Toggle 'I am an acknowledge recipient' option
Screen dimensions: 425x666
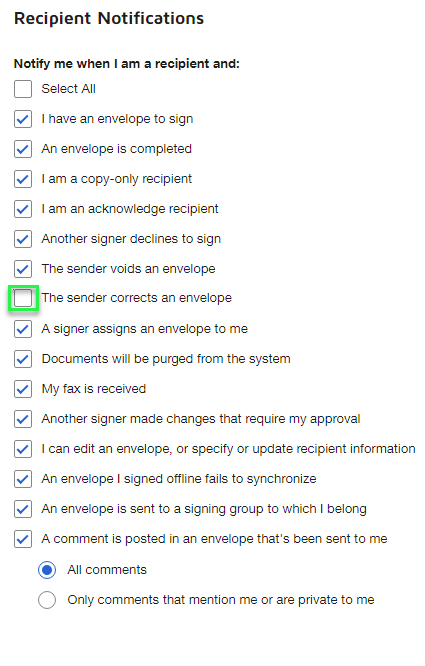[x=23, y=209]
